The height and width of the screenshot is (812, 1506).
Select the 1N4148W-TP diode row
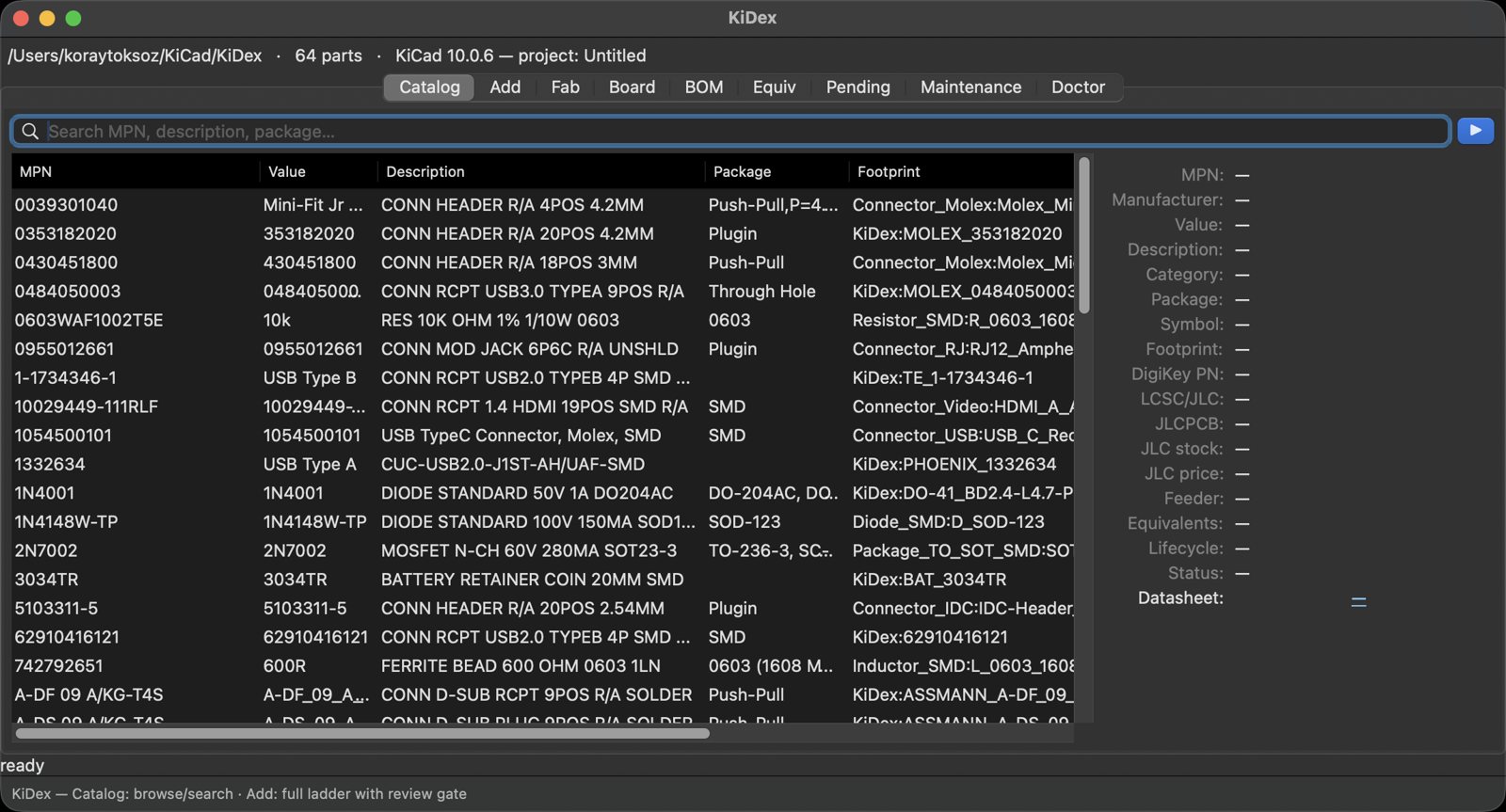click(543, 521)
